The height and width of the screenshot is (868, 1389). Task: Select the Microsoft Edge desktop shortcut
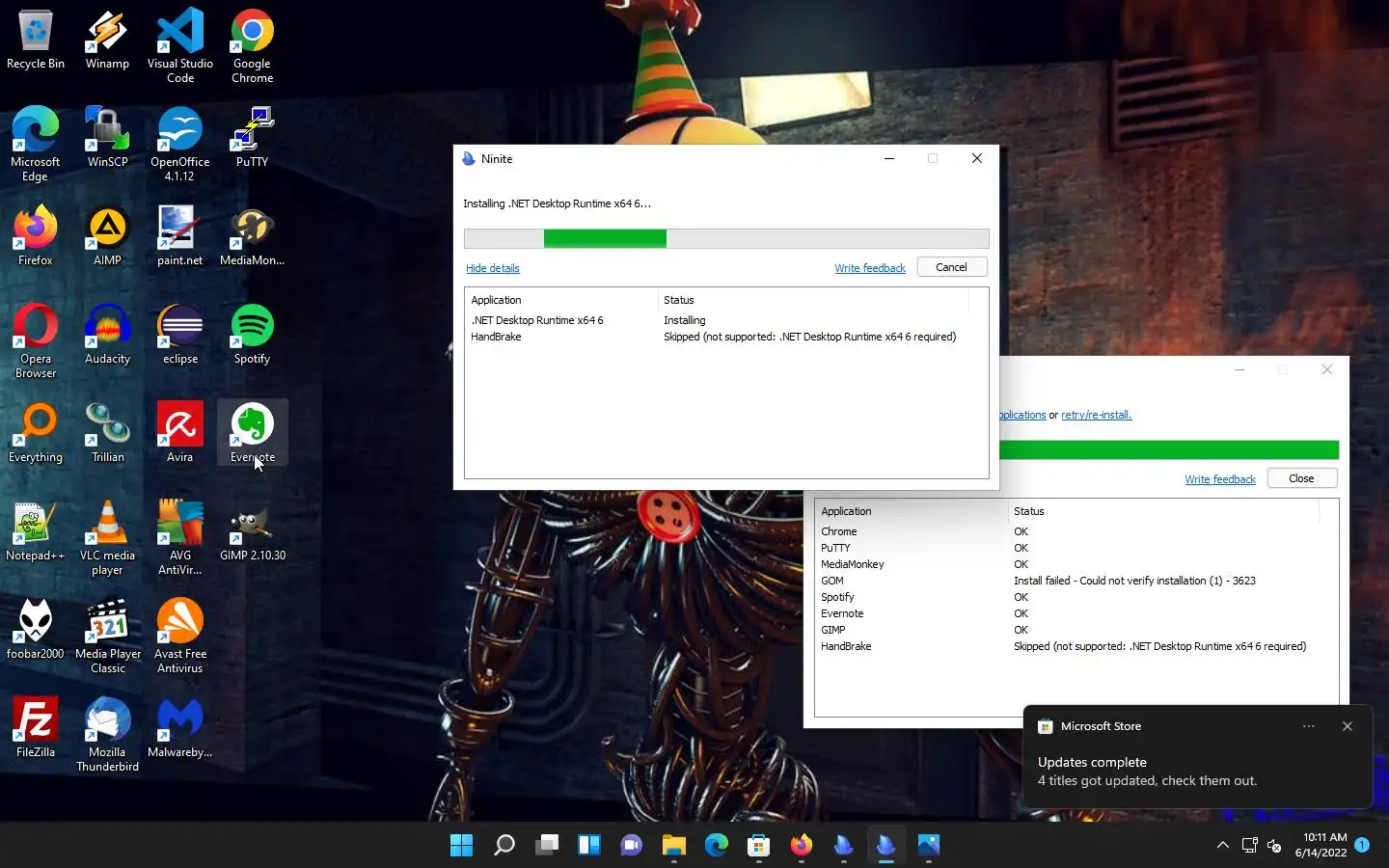(36, 145)
